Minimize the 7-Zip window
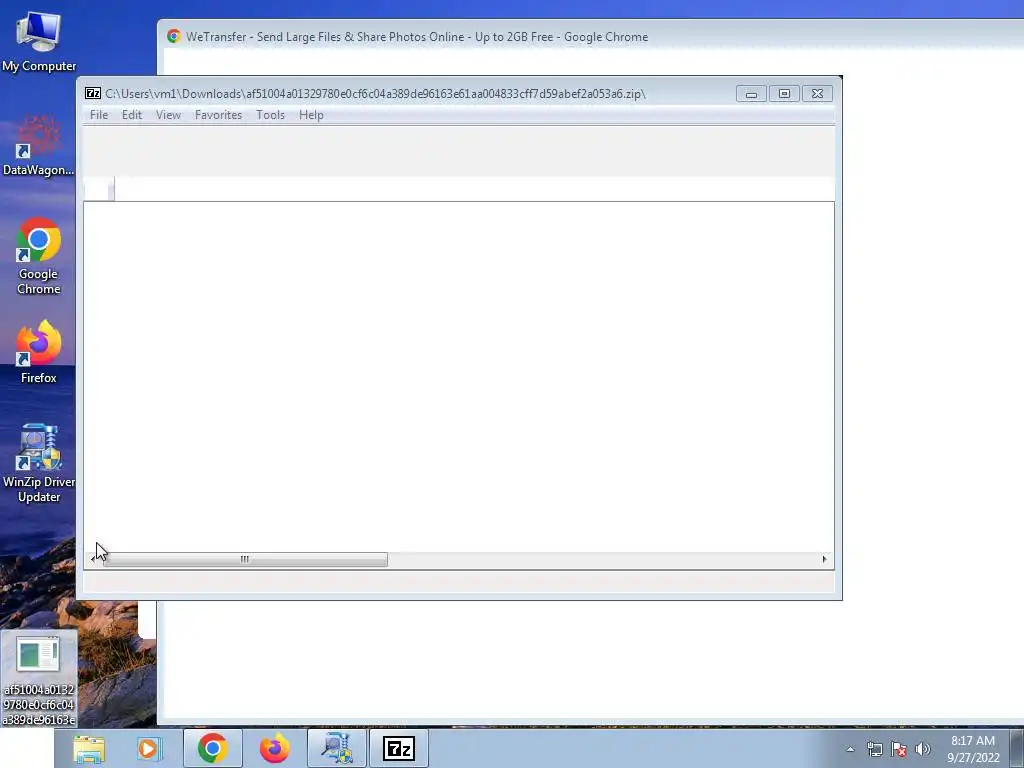1024x768 pixels. 751,94
